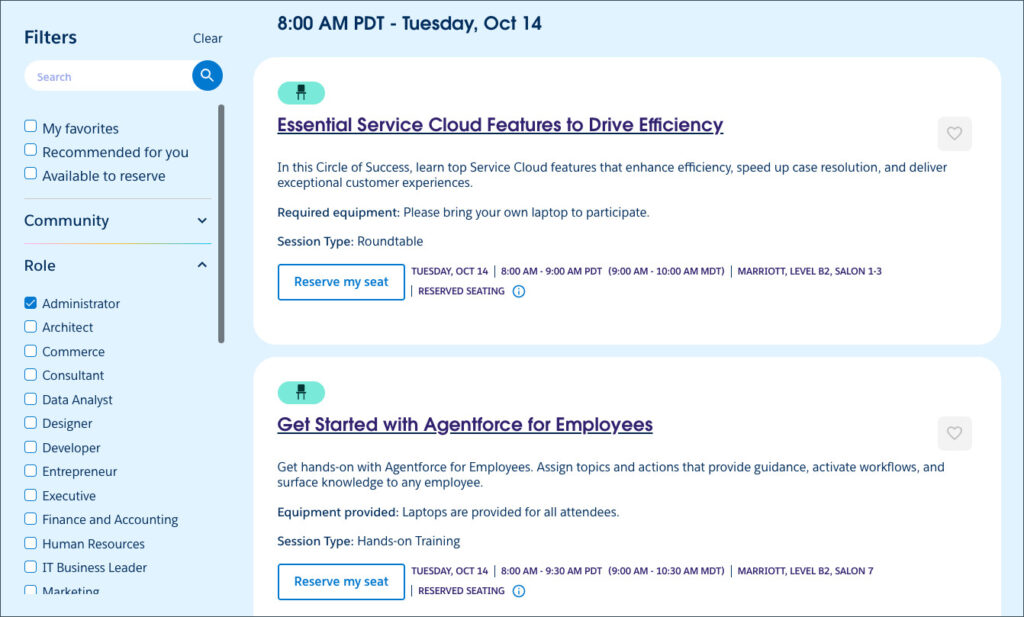Screen dimensions: 1024x617
Task: Select the Developer role checkbox
Action: pyautogui.click(x=31, y=447)
